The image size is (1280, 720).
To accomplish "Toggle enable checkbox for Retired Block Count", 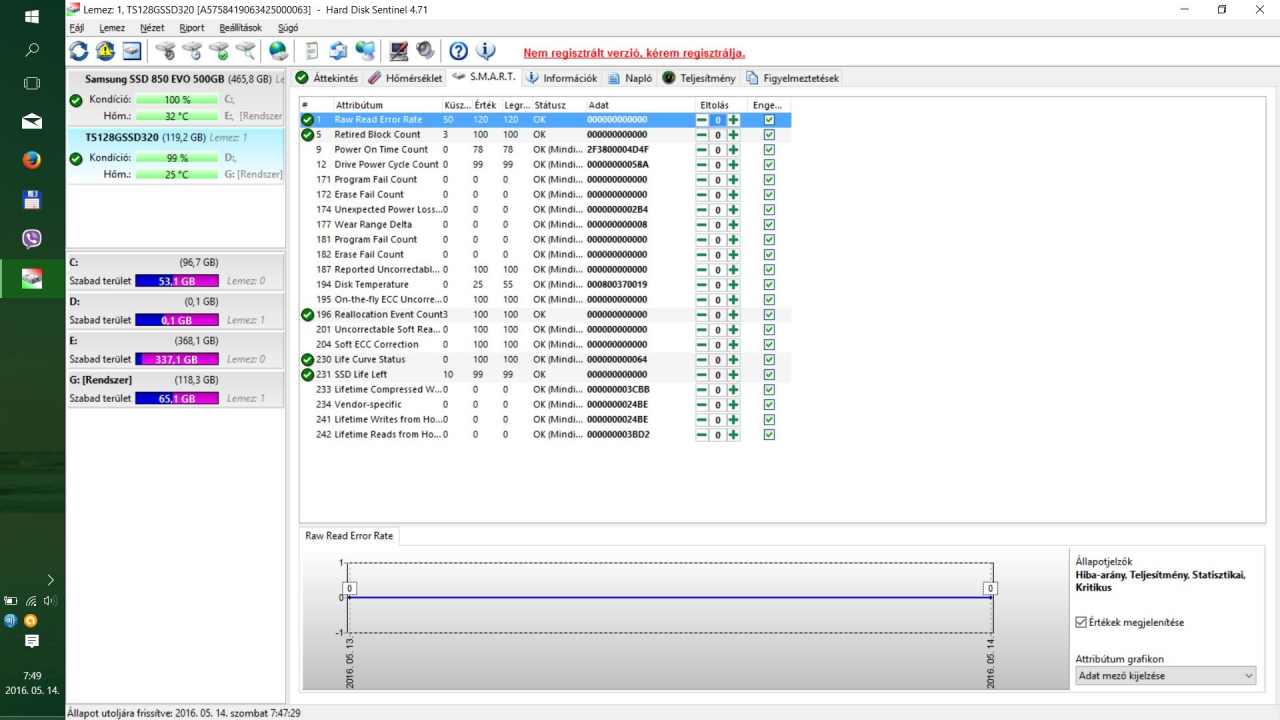I will pyautogui.click(x=769, y=135).
